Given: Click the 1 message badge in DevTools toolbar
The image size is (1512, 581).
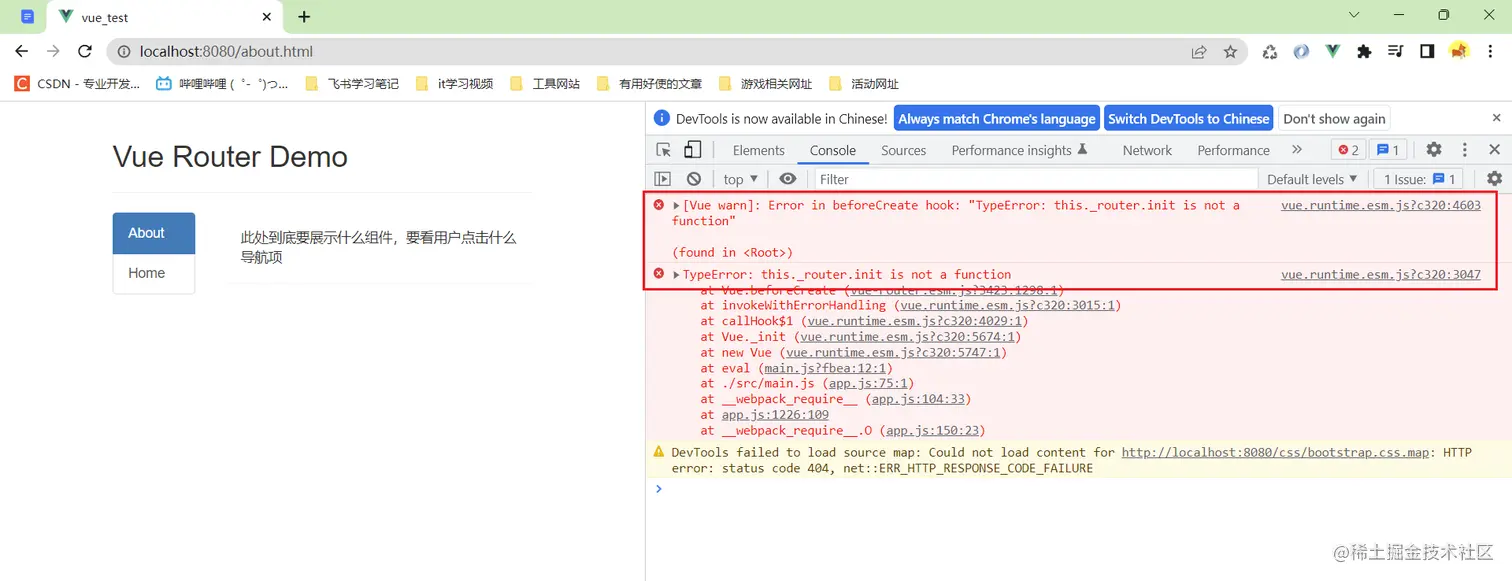Looking at the screenshot, I should (x=1387, y=150).
